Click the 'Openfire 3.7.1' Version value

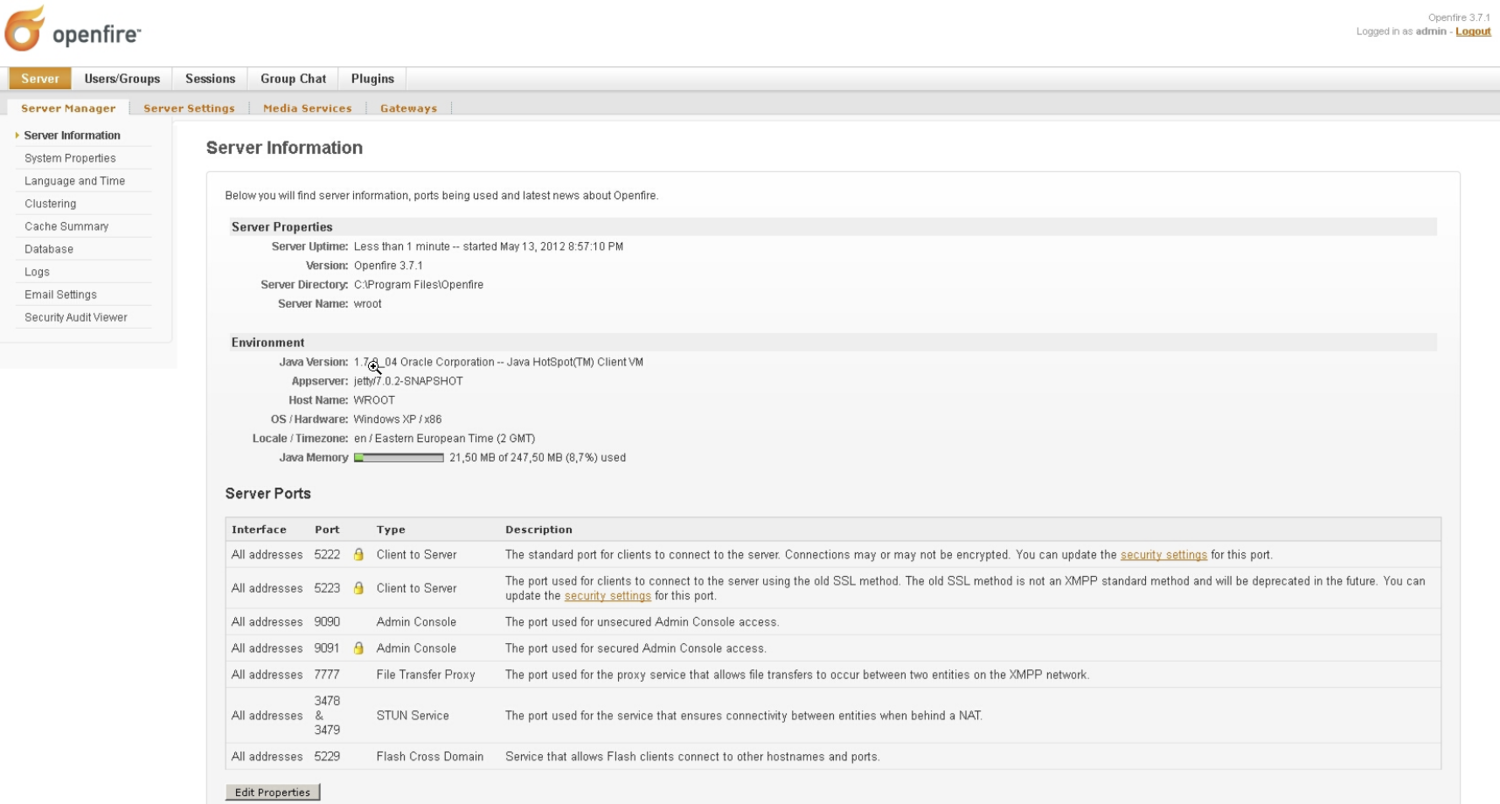[388, 265]
